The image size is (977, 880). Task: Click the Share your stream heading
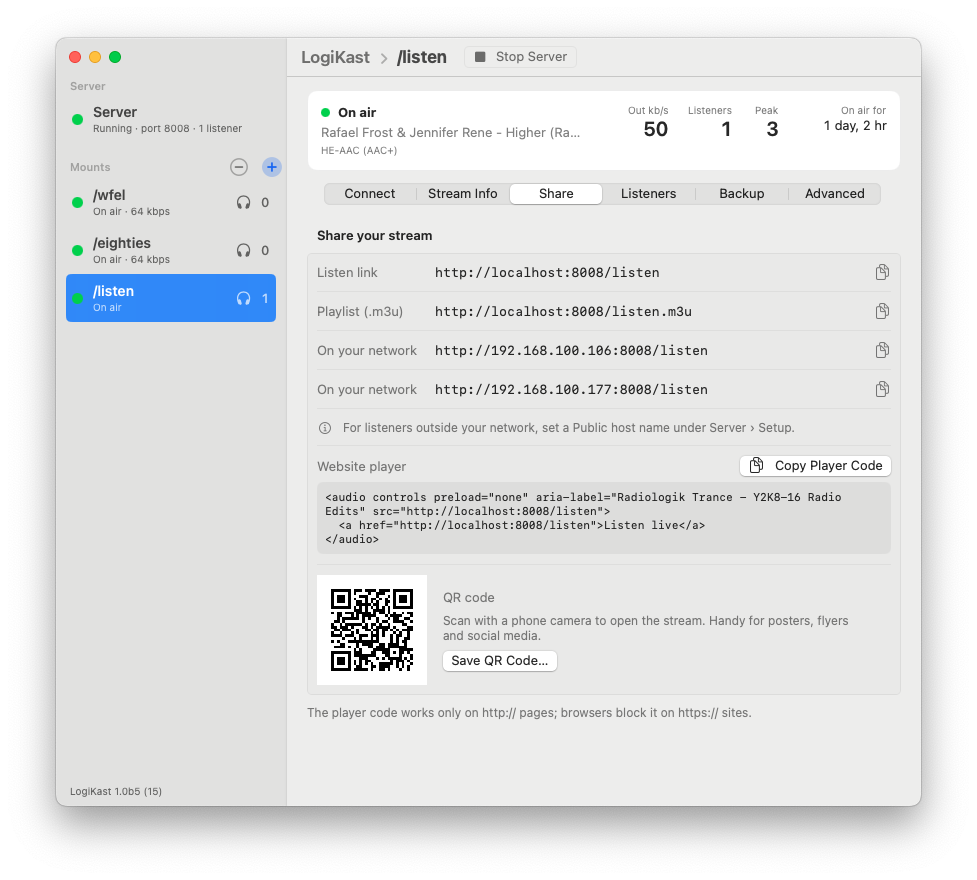[x=374, y=236]
